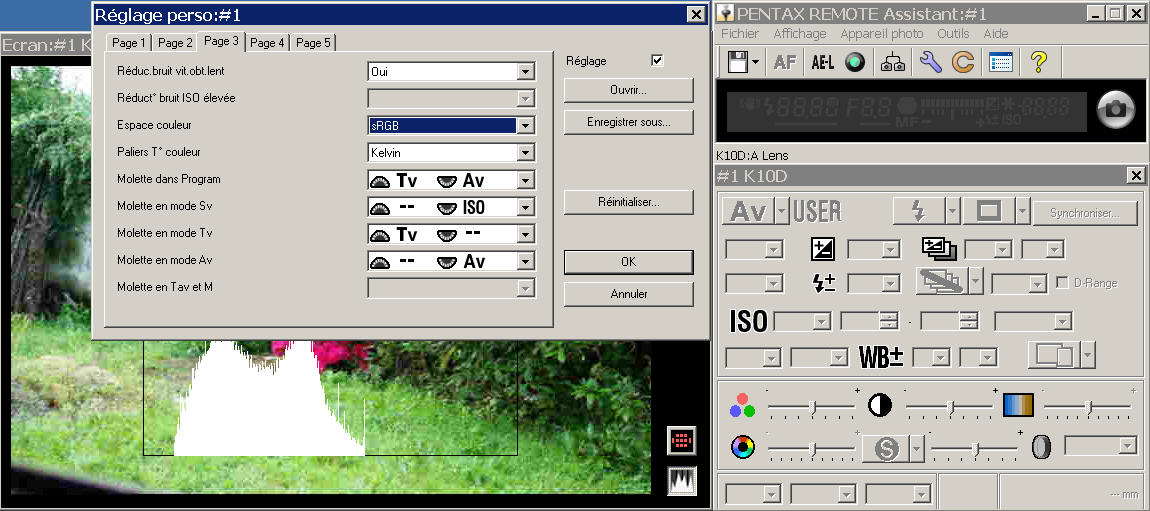This screenshot has width=1150, height=511.
Task: Open help via yellow question mark icon
Action: 1038,62
